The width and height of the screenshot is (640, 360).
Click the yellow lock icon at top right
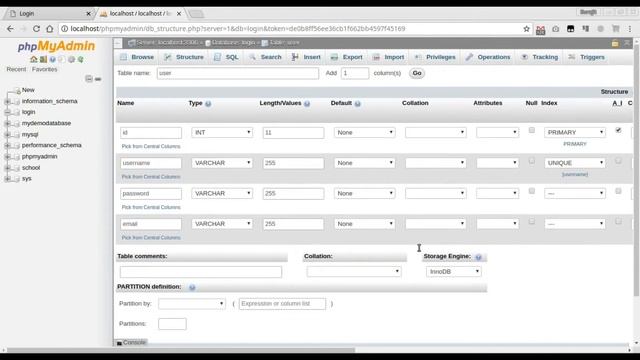point(615,43)
